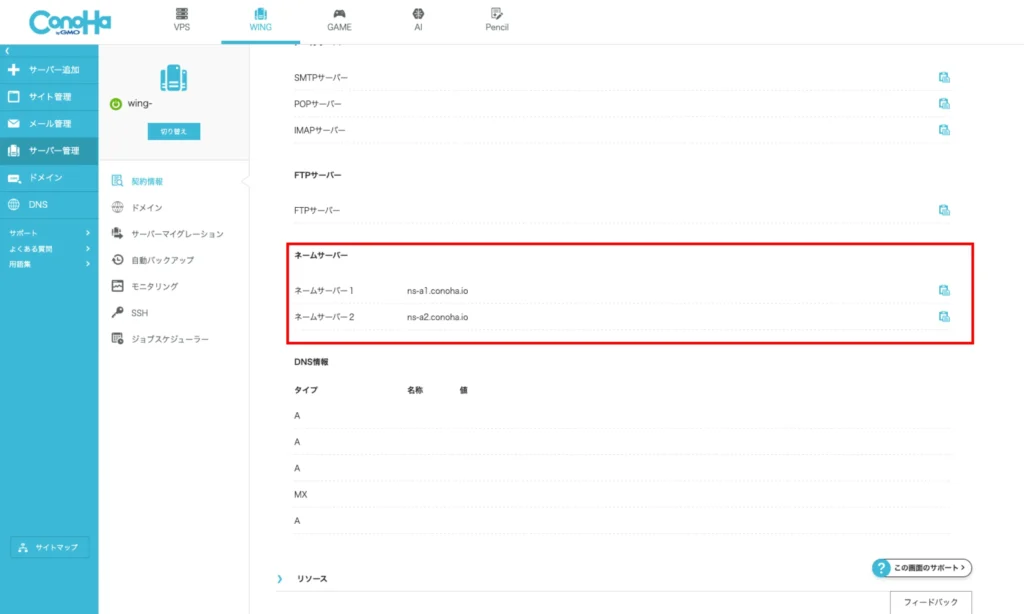
Task: Open この画面のサポート help button
Action: [922, 568]
